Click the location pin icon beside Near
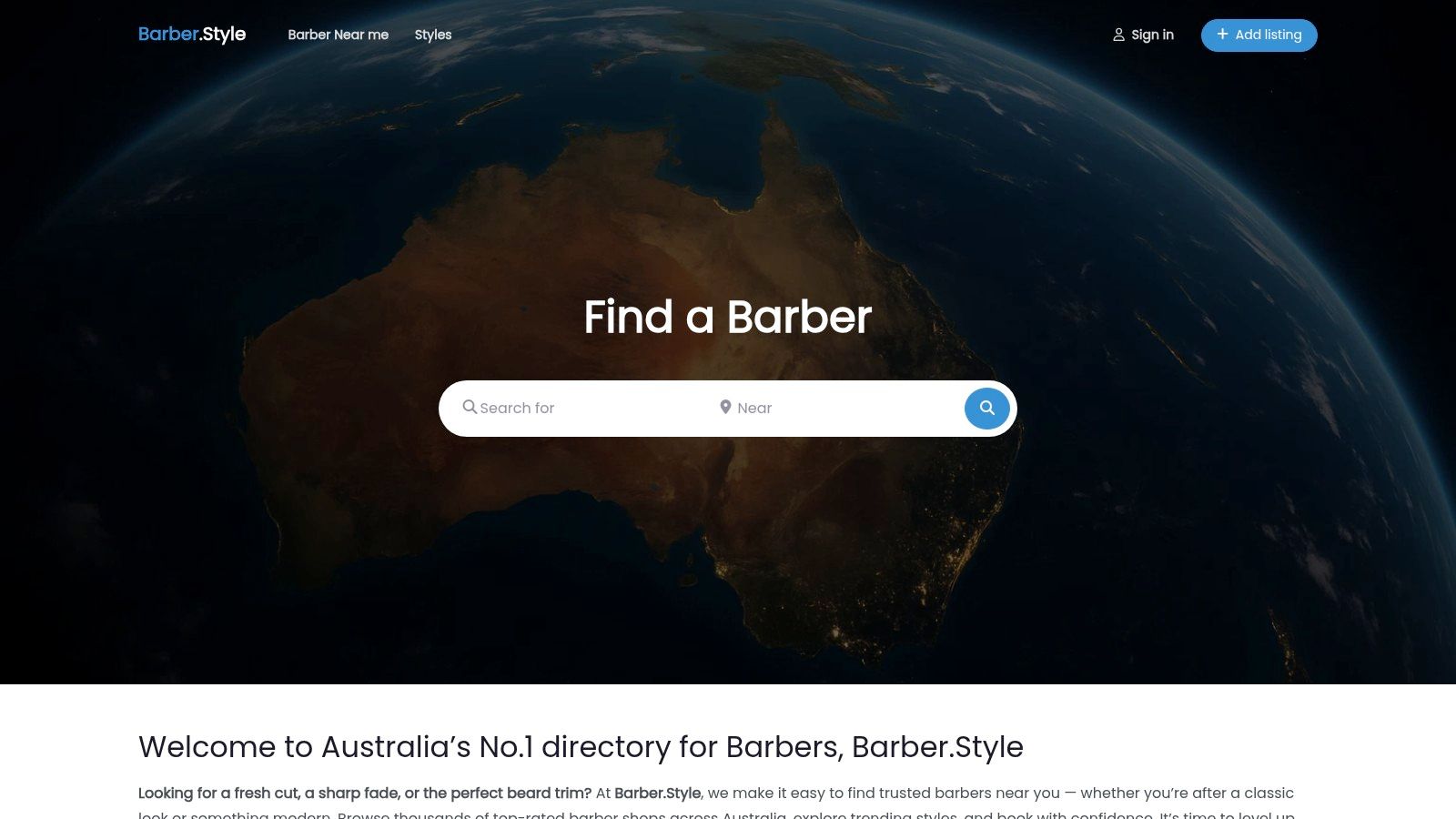Screen dimensions: 1456x819 pos(725,407)
